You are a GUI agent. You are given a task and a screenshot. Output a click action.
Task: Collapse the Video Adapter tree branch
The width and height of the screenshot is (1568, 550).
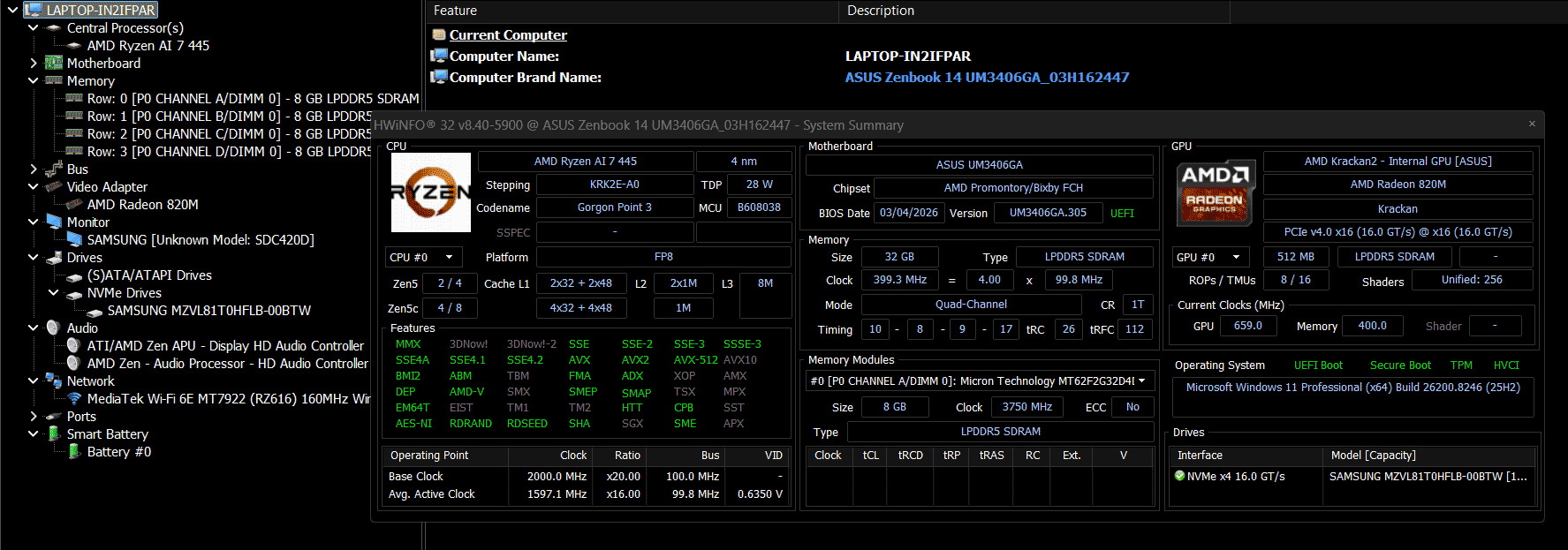(34, 187)
